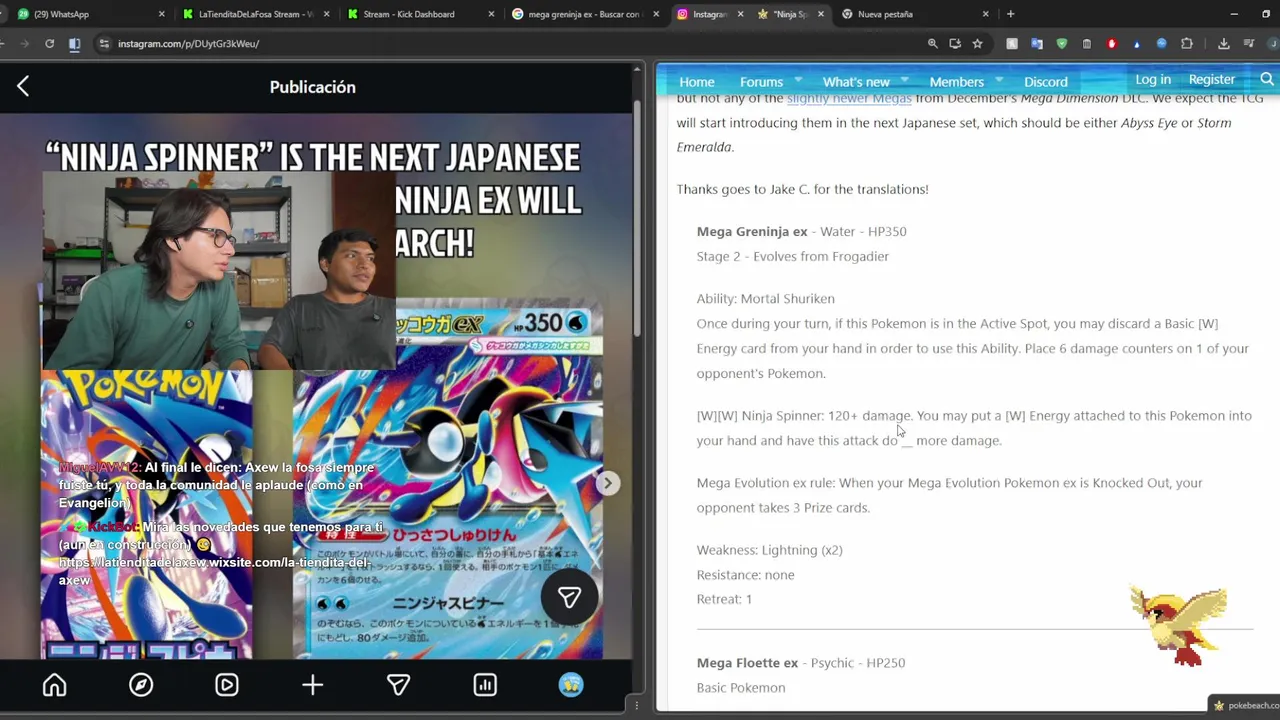The width and height of the screenshot is (1280, 720).
Task: Close the Kick Dashboard tab
Action: tap(491, 14)
